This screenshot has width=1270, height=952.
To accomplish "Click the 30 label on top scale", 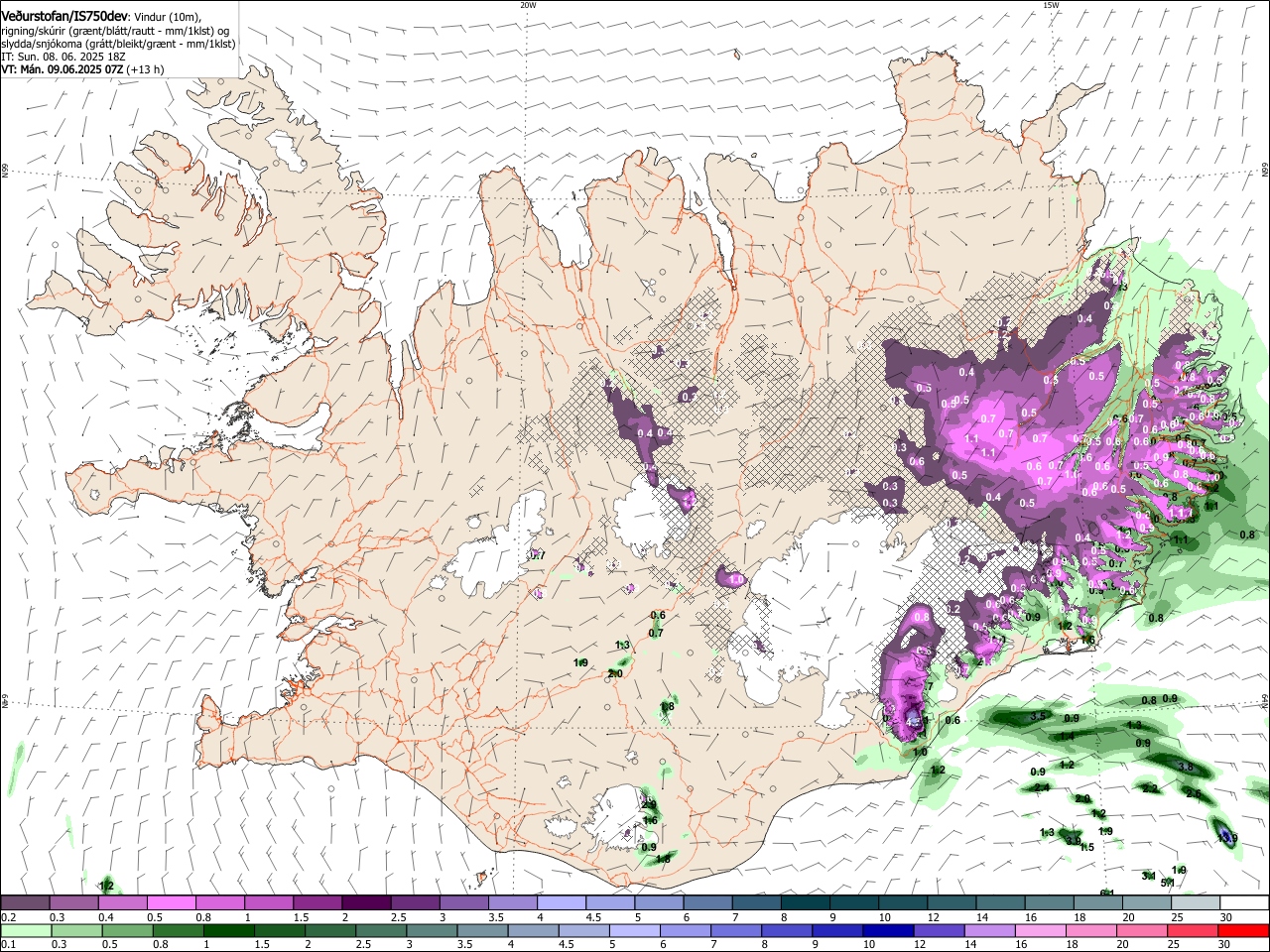I will pos(1226,917).
